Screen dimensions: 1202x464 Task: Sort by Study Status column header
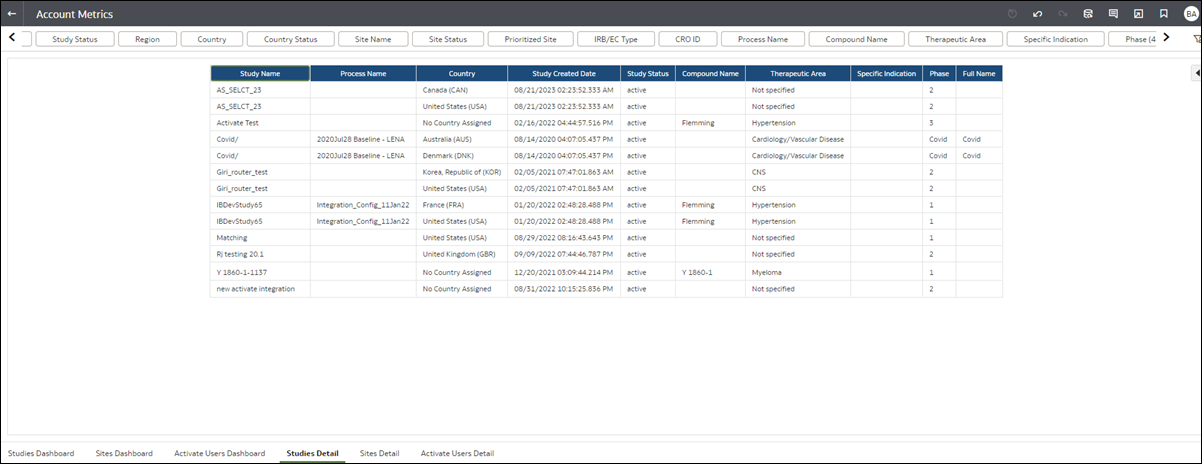(x=648, y=73)
